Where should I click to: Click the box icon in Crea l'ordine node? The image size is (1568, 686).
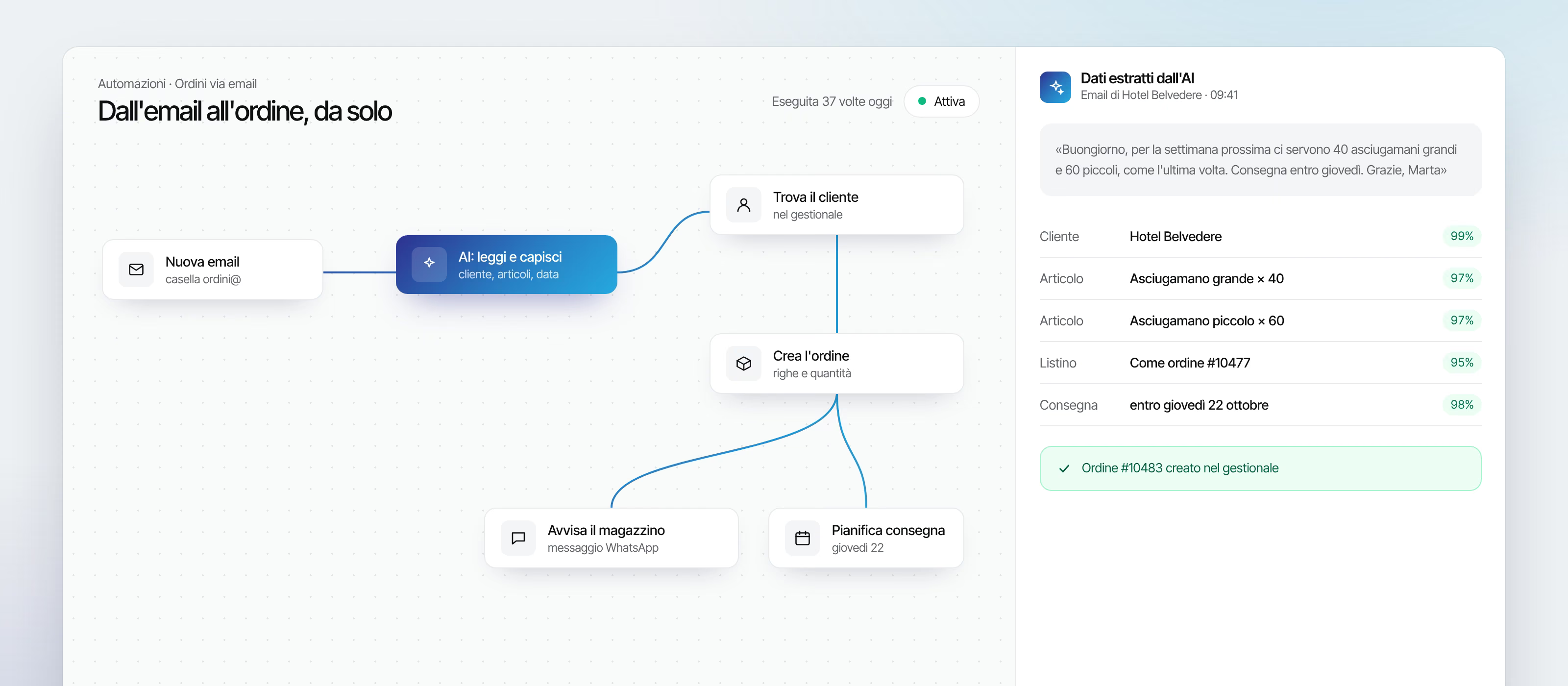point(743,364)
